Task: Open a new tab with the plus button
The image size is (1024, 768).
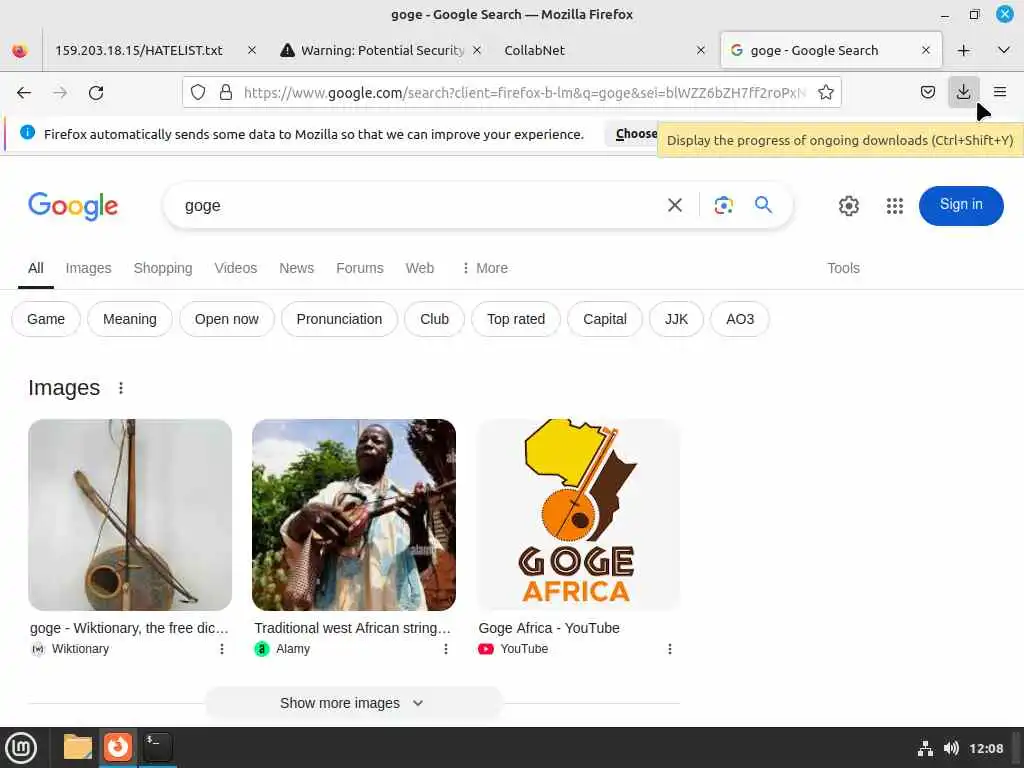Action: pyautogui.click(x=963, y=50)
